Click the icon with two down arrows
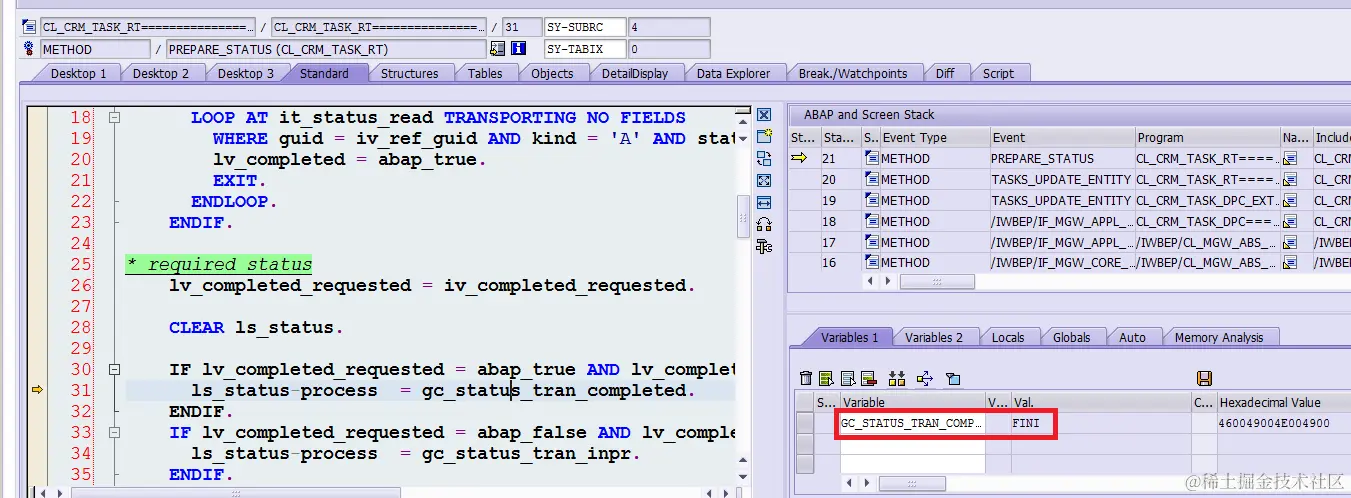The height and width of the screenshot is (498, 1351). pyautogui.click(x=896, y=378)
